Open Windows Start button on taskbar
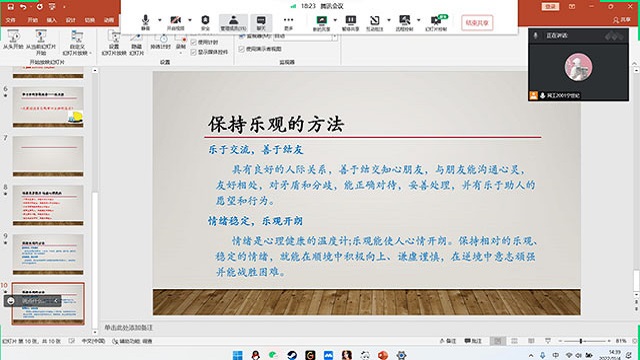This screenshot has height=360, width=640. pos(238,355)
